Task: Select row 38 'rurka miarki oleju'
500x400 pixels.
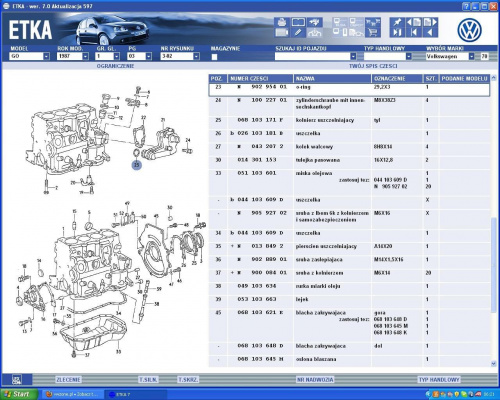Action: click(349, 286)
